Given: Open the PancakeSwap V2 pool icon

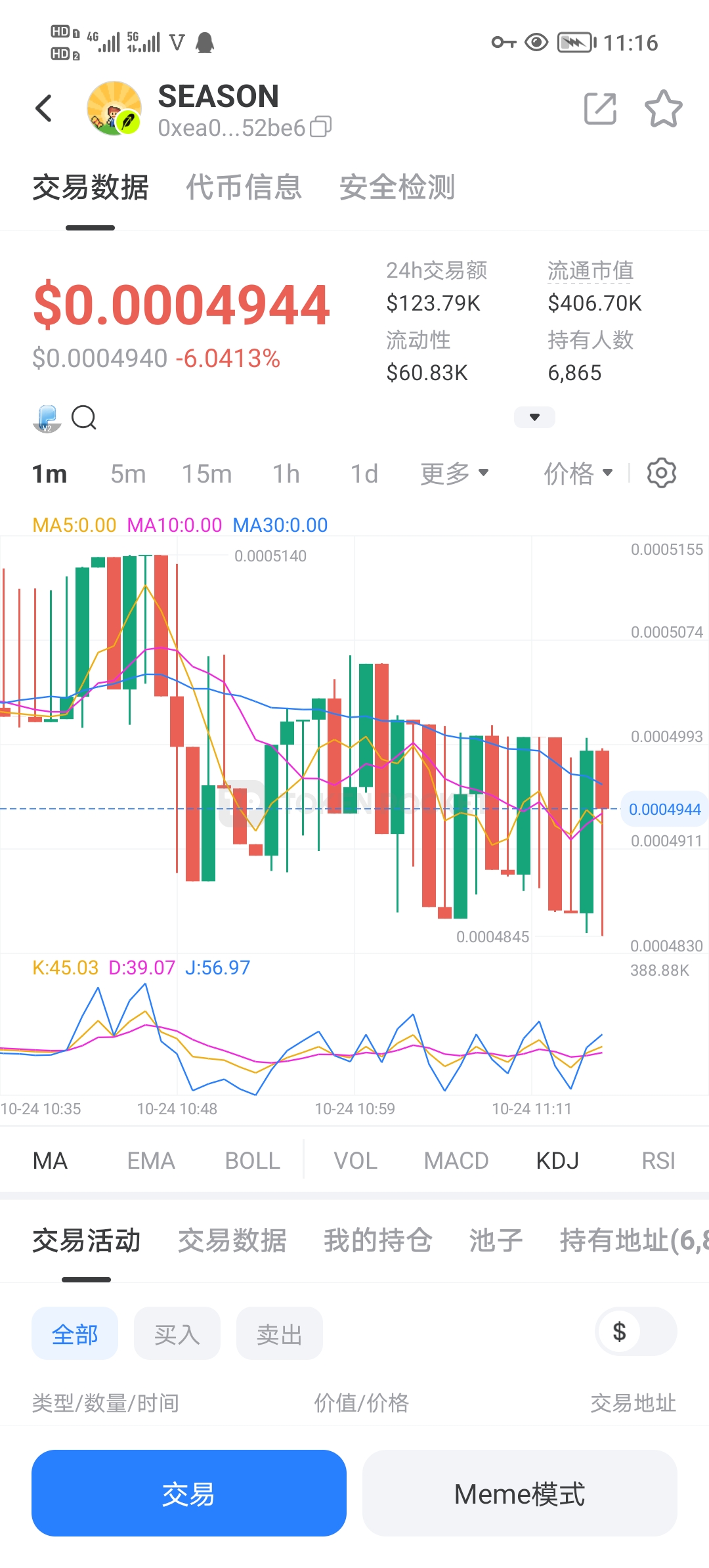Looking at the screenshot, I should pyautogui.click(x=47, y=418).
